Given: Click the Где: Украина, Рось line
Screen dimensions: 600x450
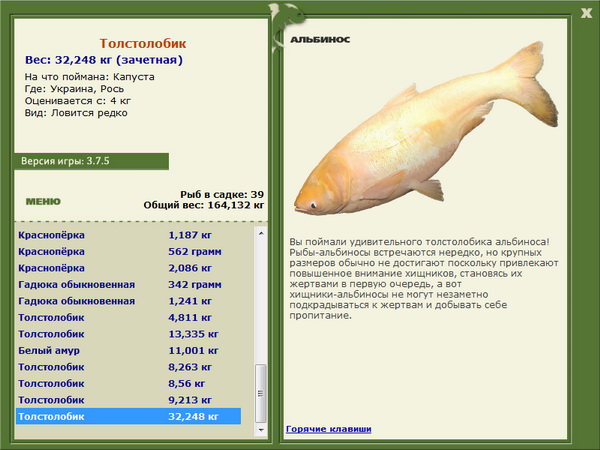Looking at the screenshot, I should 74,89.
